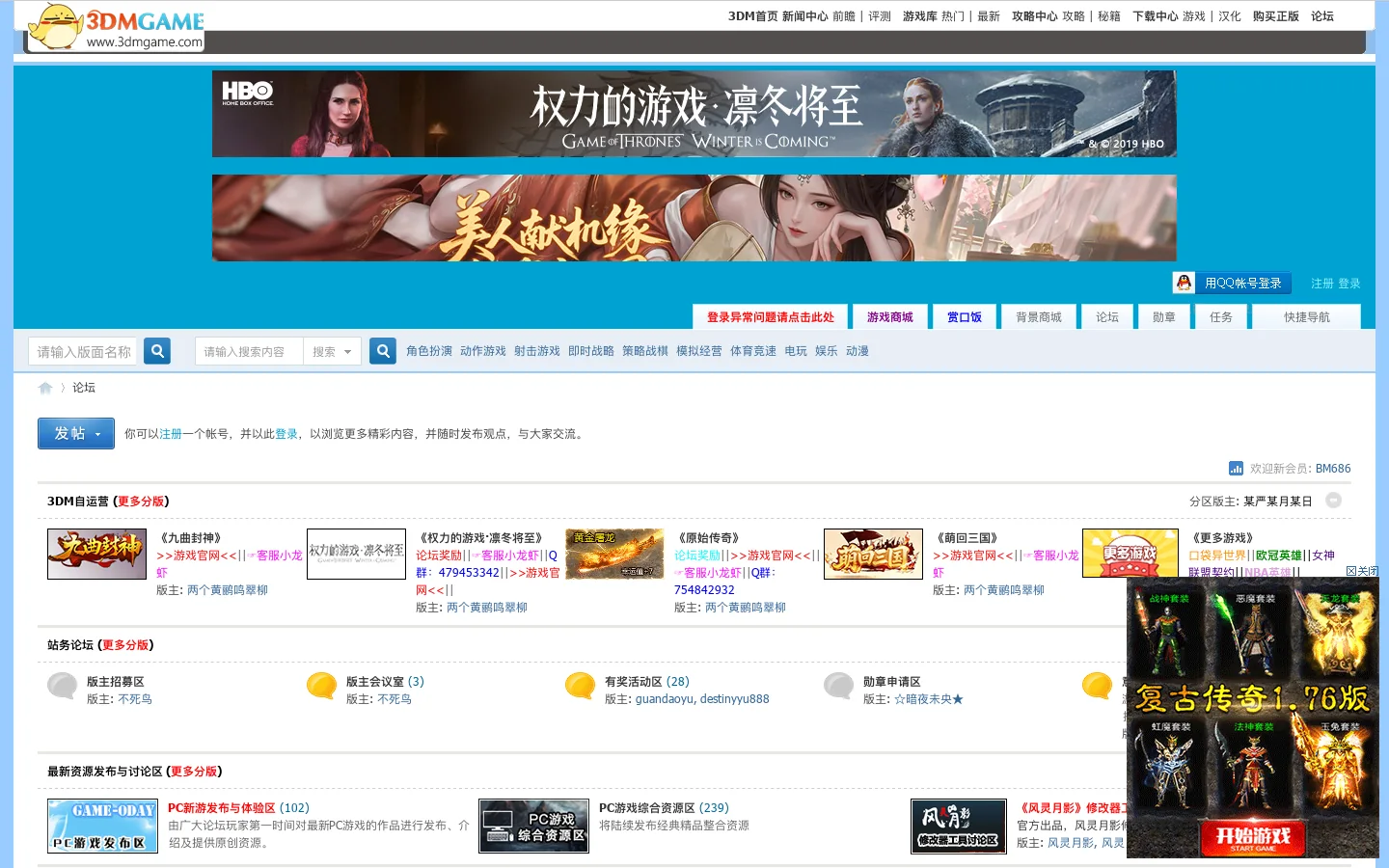The height and width of the screenshot is (868, 1389).
Task: Select the 动作游戏 category link
Action: pos(483,351)
